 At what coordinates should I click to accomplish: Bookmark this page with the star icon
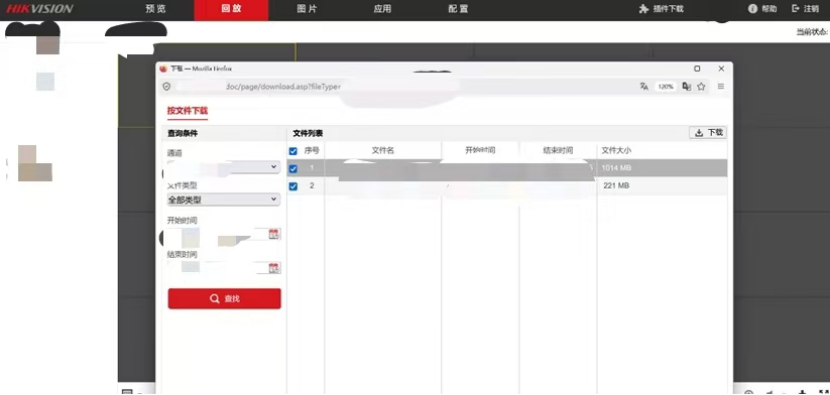[x=701, y=86]
